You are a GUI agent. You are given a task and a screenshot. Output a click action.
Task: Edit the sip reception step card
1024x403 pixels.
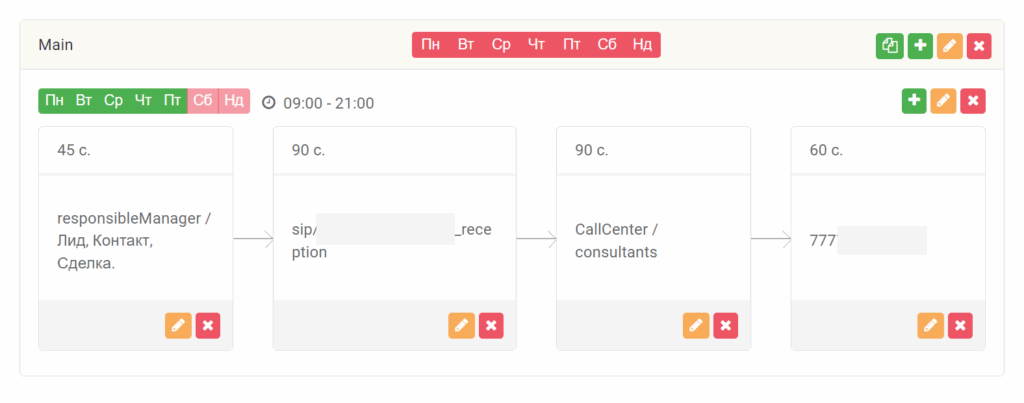tap(461, 325)
